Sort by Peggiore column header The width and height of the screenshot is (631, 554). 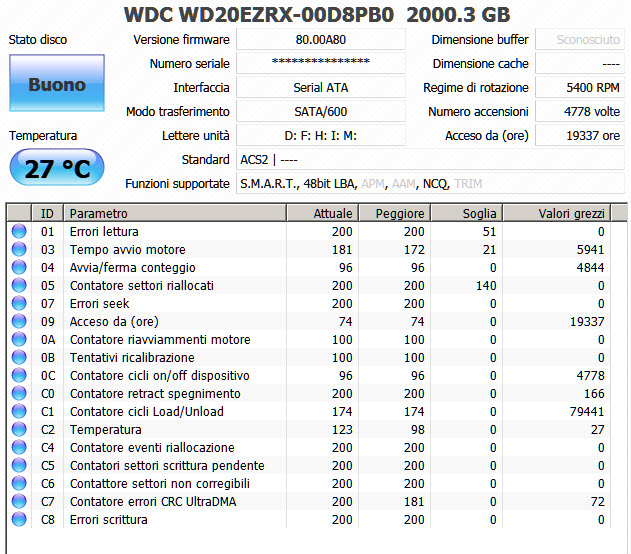(x=395, y=213)
